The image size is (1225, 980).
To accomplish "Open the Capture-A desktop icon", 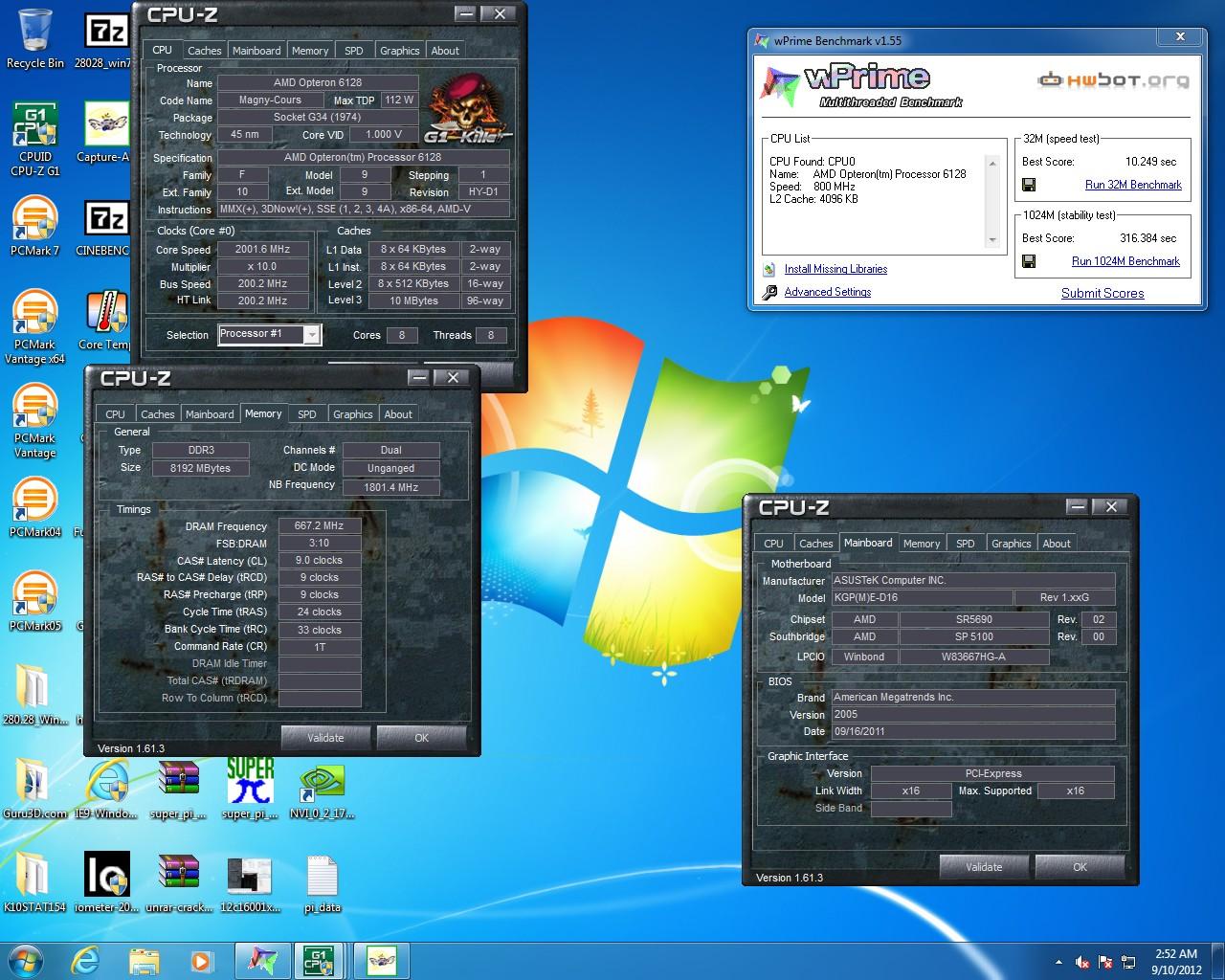I will (x=105, y=132).
